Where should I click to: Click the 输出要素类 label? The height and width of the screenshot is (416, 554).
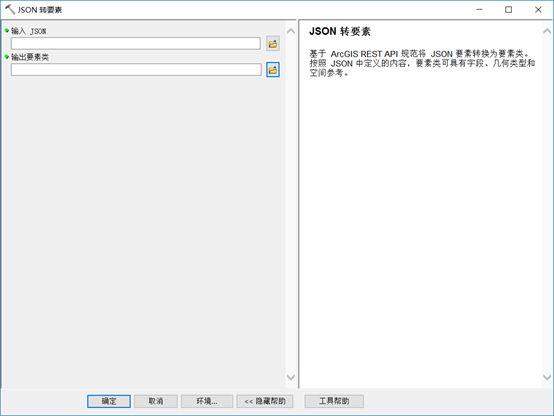coord(30,57)
